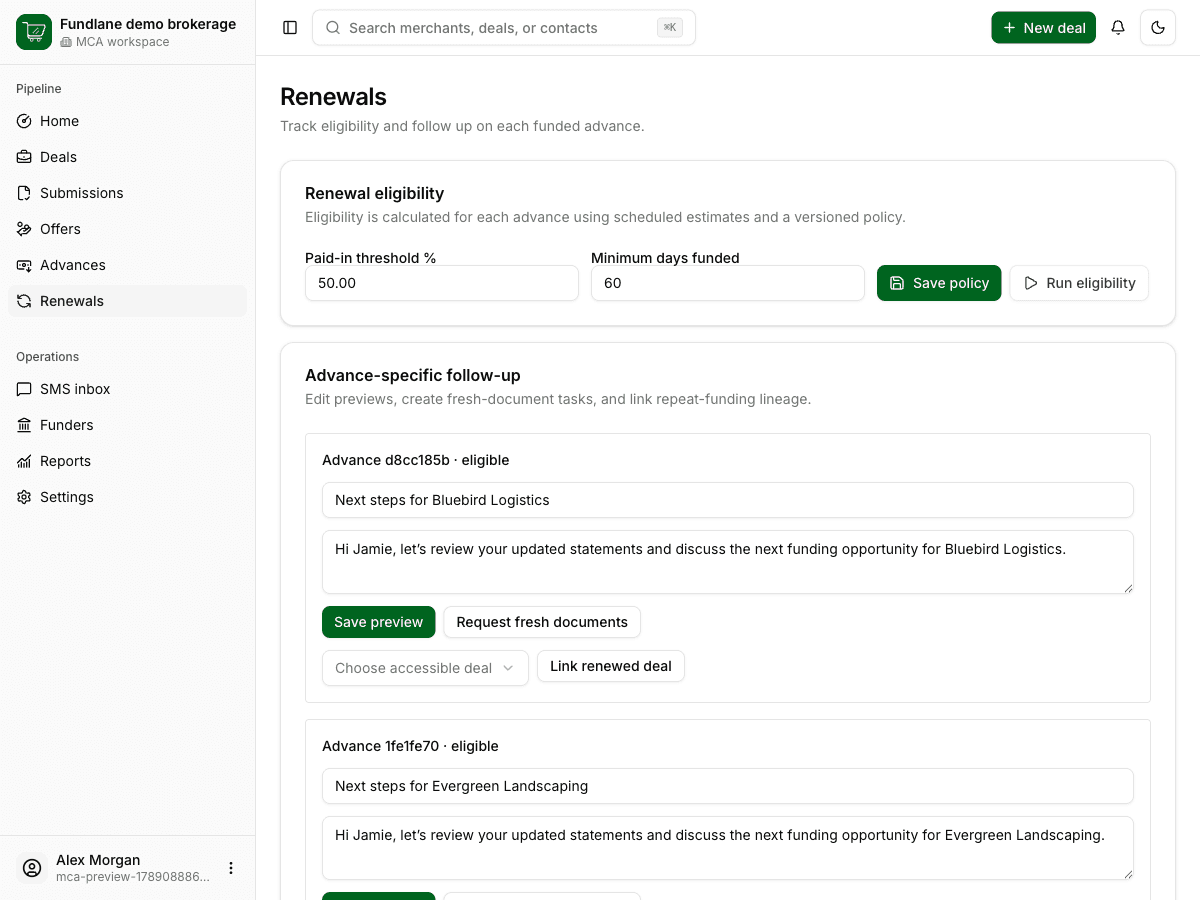Image resolution: width=1200 pixels, height=900 pixels.
Task: Click Alex Morgan's avatar icon
Action: pyautogui.click(x=32, y=868)
